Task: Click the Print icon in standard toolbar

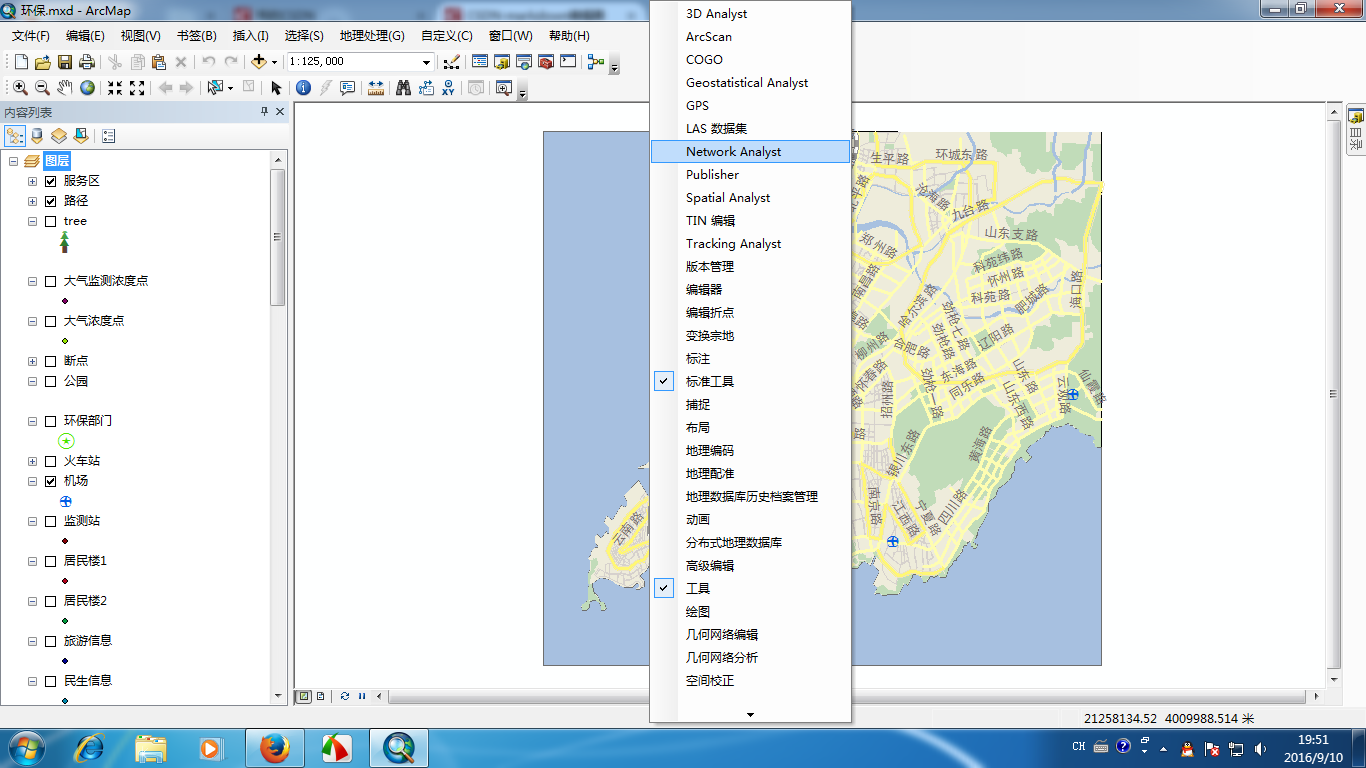Action: point(87,62)
